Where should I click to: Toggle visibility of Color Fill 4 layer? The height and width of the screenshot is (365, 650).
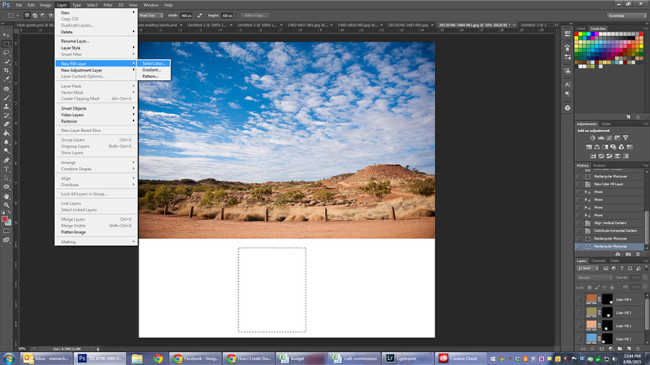580,299
